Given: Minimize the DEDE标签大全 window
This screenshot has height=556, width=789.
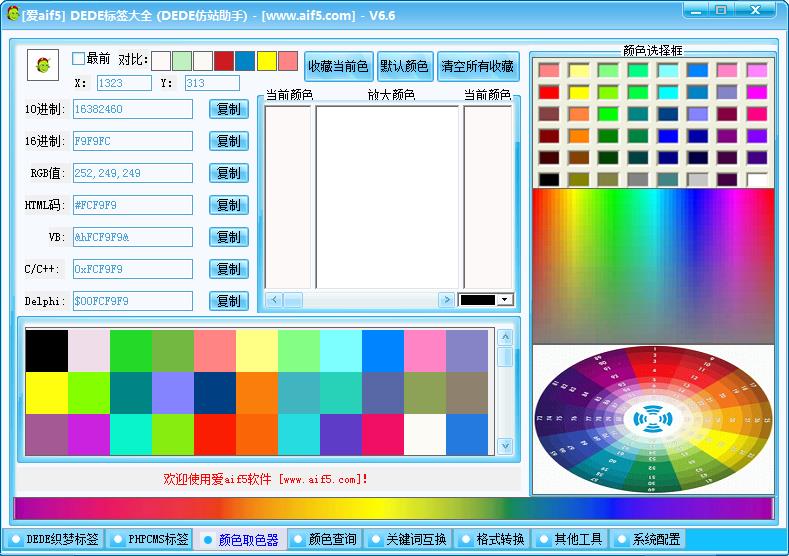Looking at the screenshot, I should [x=696, y=11].
